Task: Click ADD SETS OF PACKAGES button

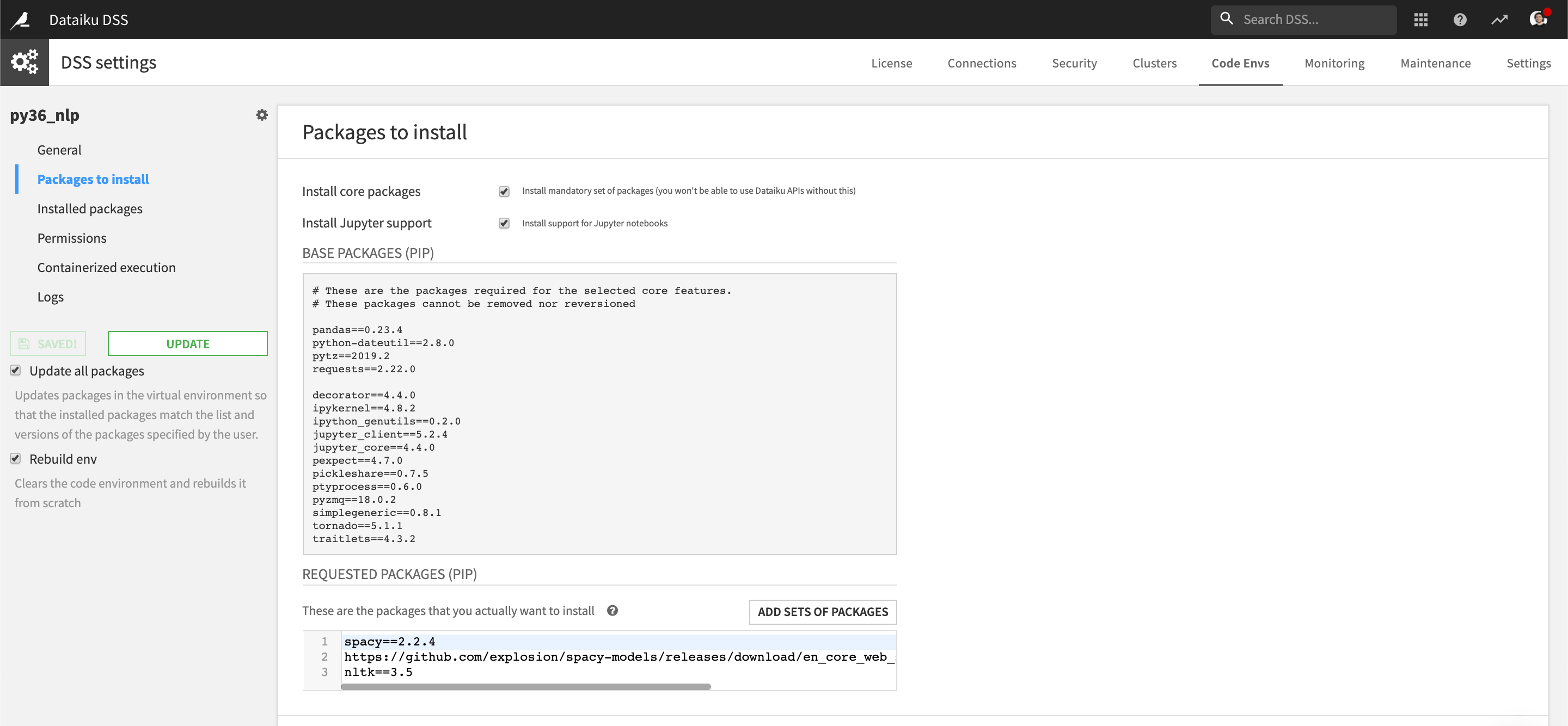Action: (822, 612)
